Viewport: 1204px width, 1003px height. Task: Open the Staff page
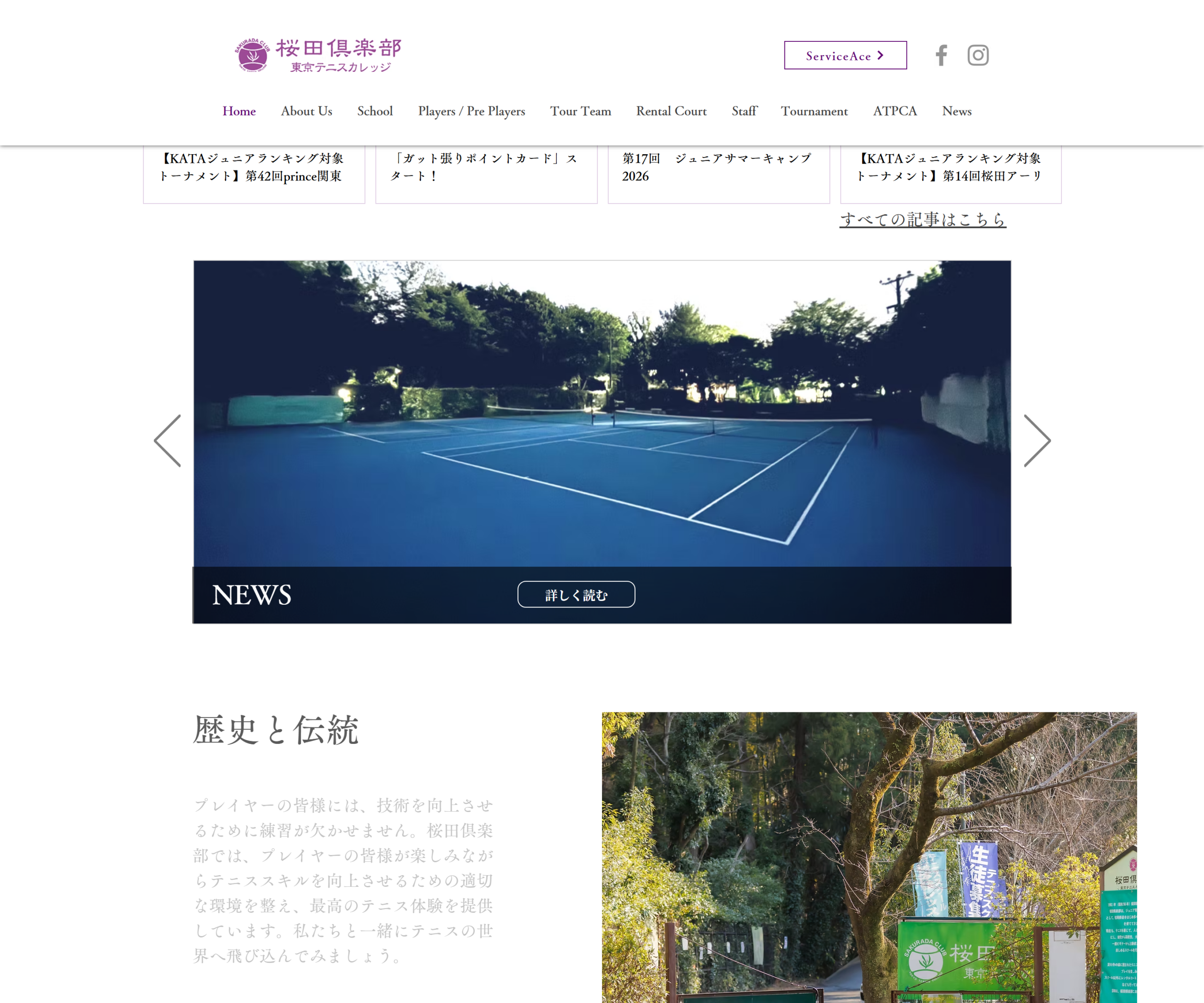coord(744,111)
